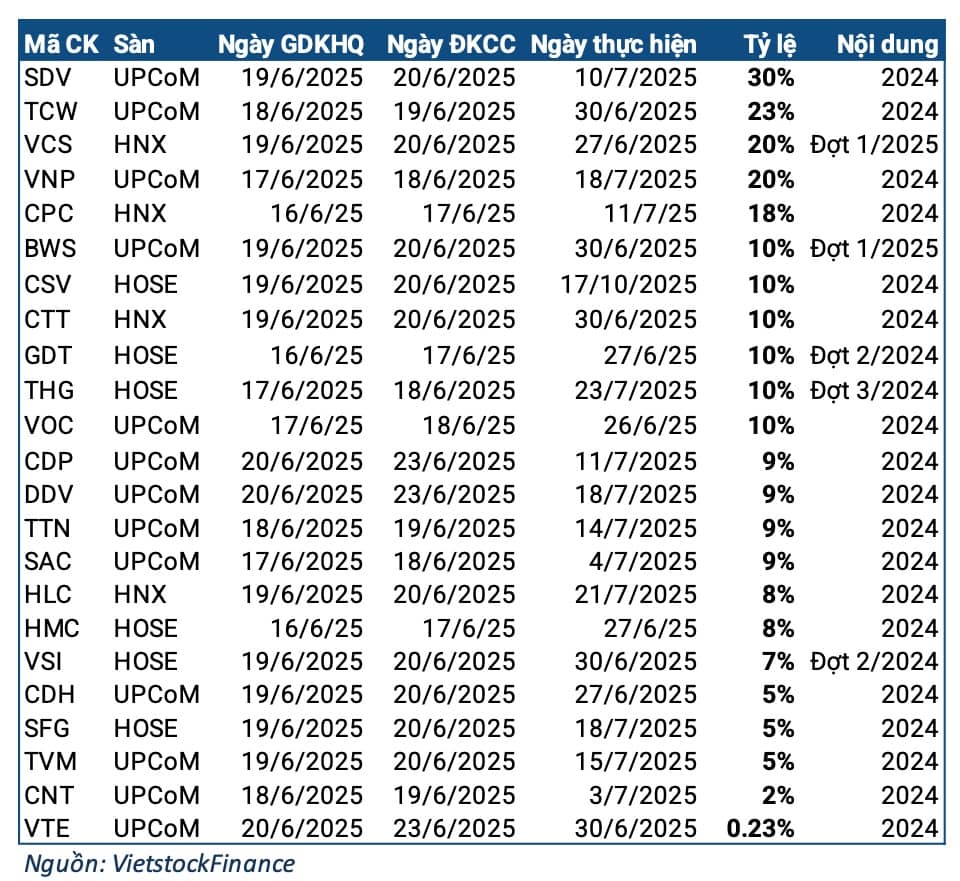Click the 'Ngày thực hiện' header
This screenshot has height=881, width=960.
613,44
